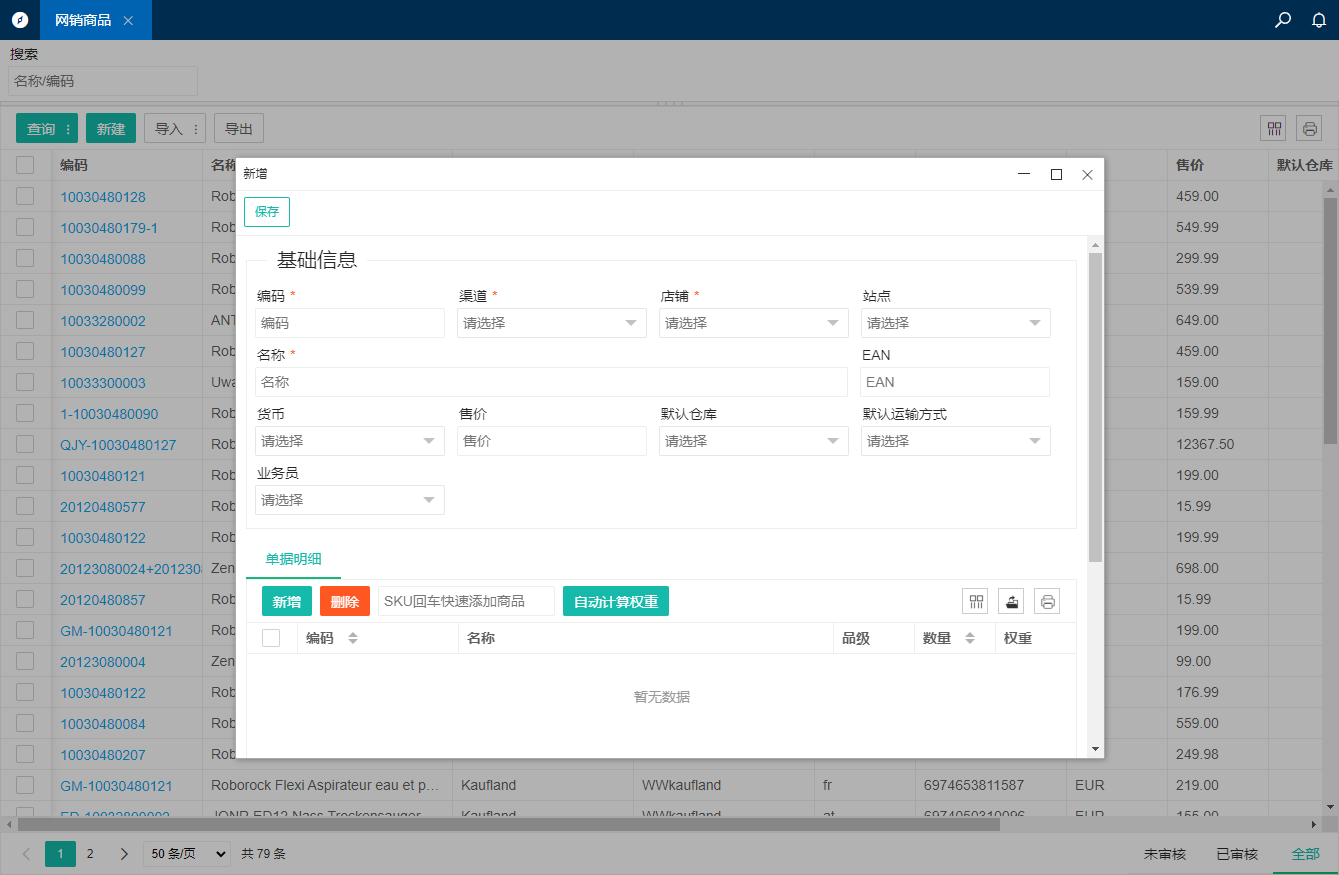Click the 自动计算权重 button

(615, 601)
